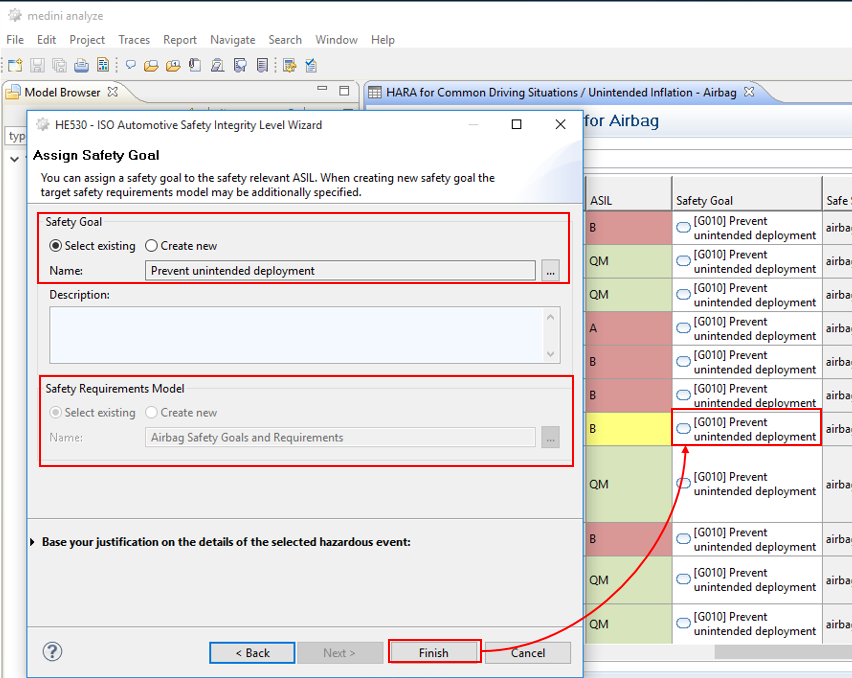
Task: Choose 'Create new' under Safety Goal
Action: tap(152, 246)
